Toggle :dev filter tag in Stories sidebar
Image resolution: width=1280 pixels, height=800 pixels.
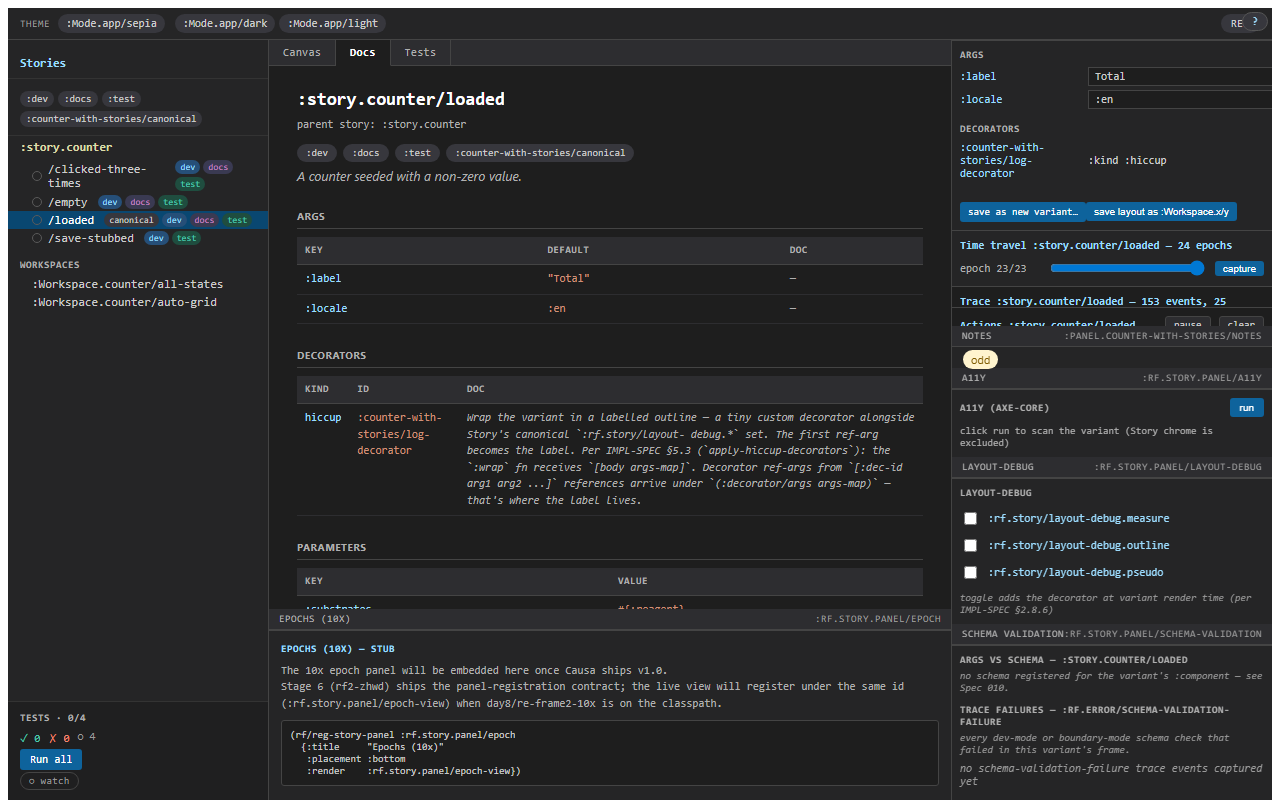click(x=36, y=99)
